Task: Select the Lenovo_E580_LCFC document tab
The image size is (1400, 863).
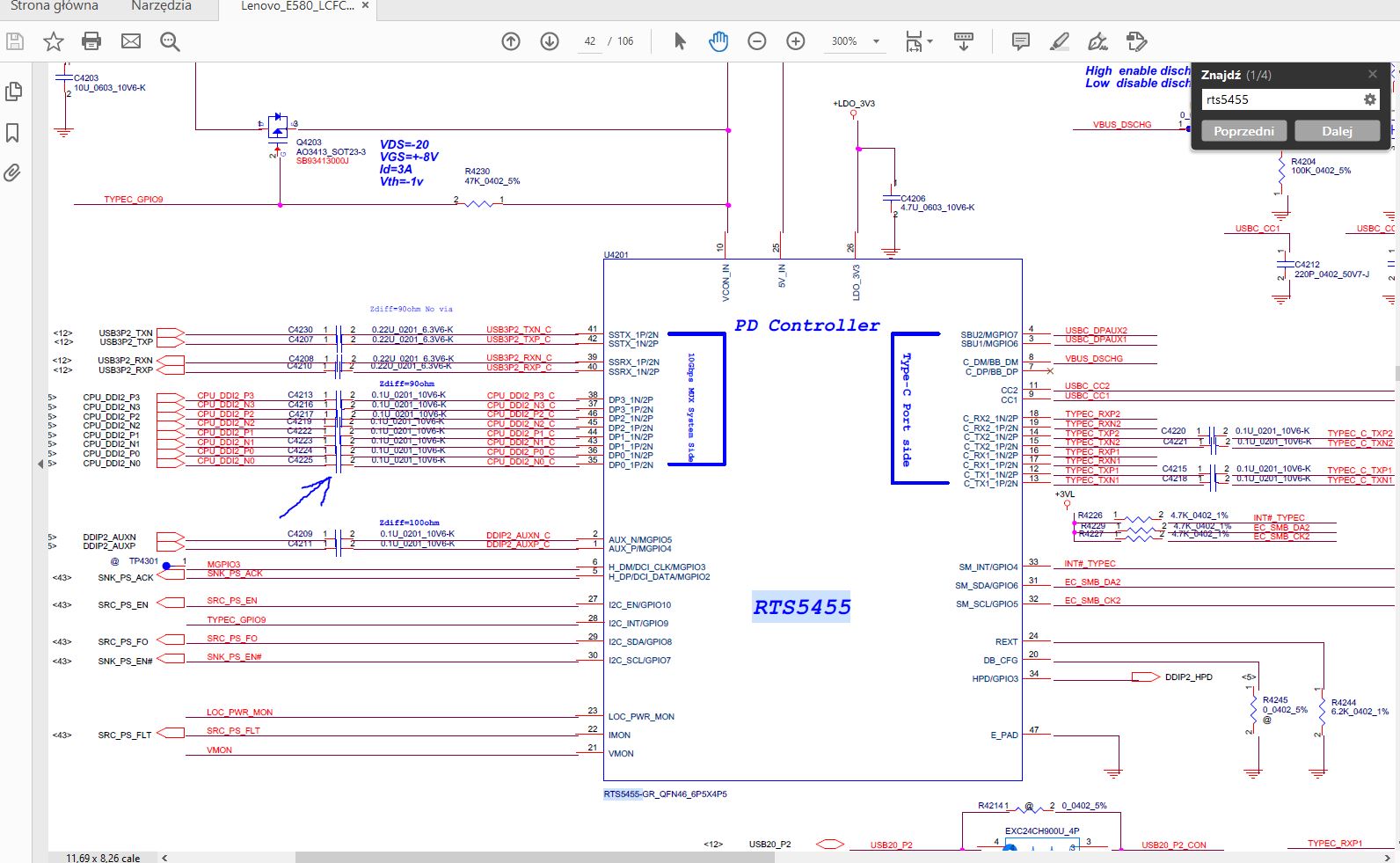Action: (297, 6)
